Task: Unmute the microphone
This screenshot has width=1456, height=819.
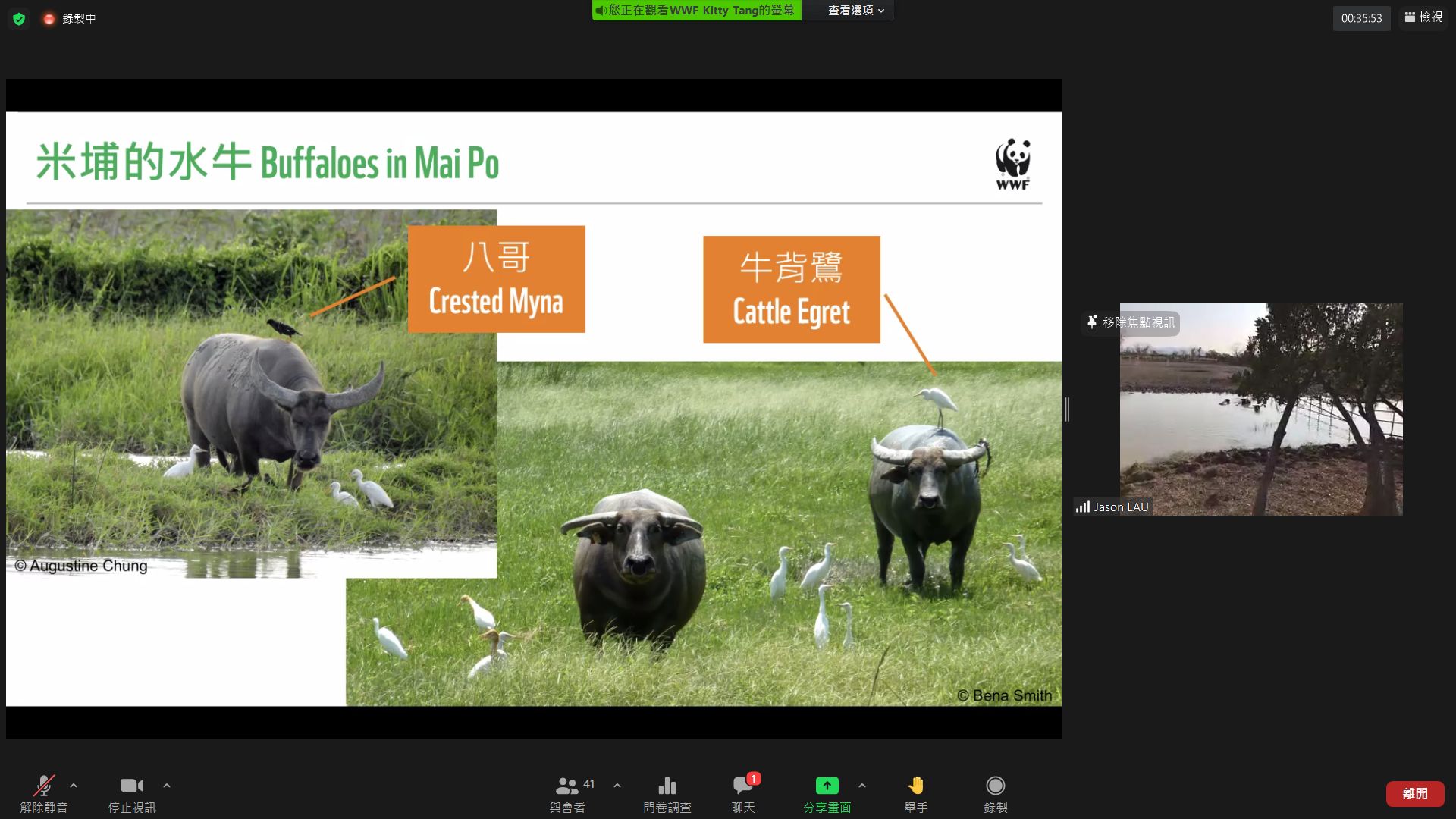Action: [44, 793]
